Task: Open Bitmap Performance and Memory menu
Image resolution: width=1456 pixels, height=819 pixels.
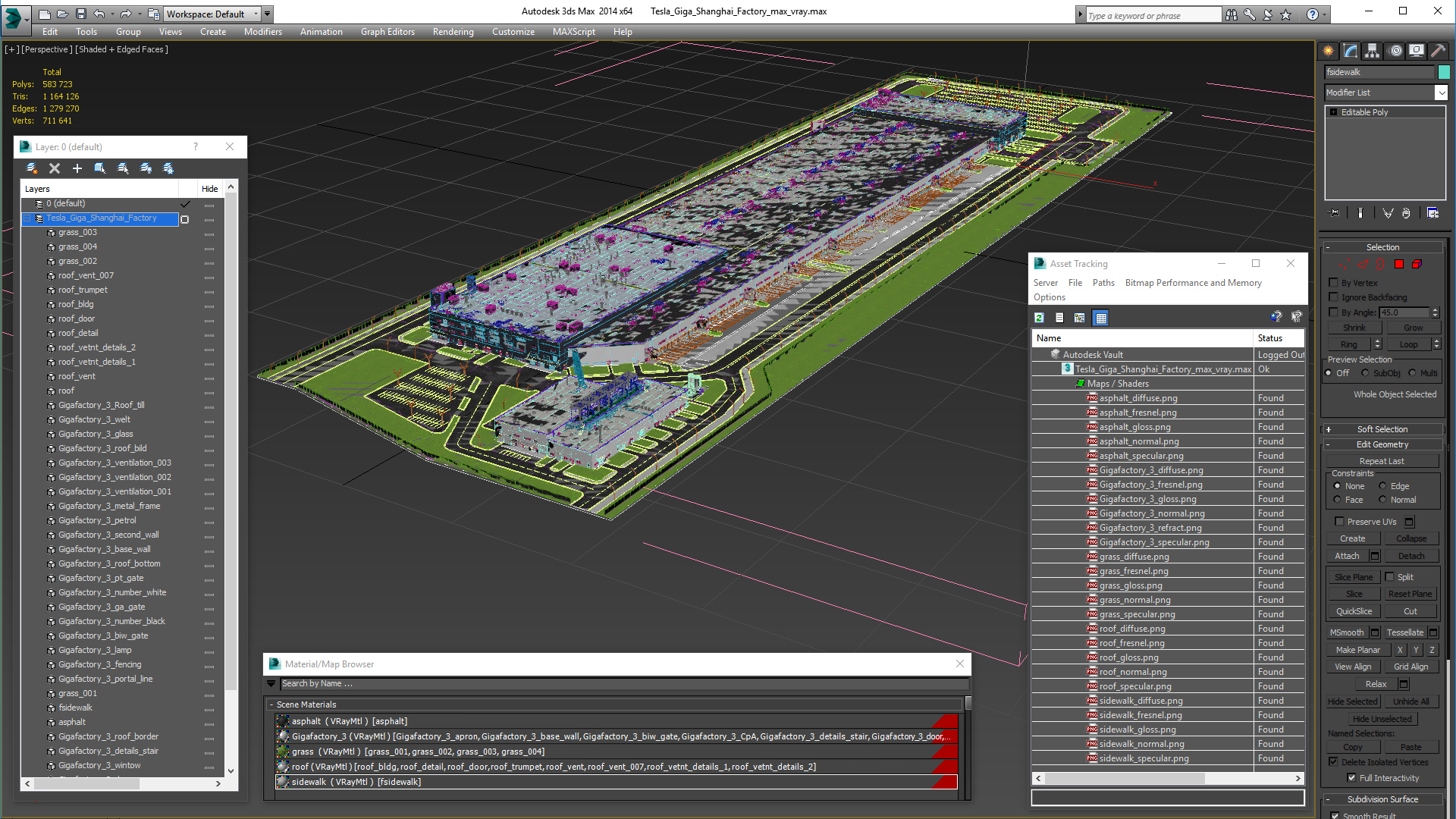Action: pyautogui.click(x=1193, y=283)
